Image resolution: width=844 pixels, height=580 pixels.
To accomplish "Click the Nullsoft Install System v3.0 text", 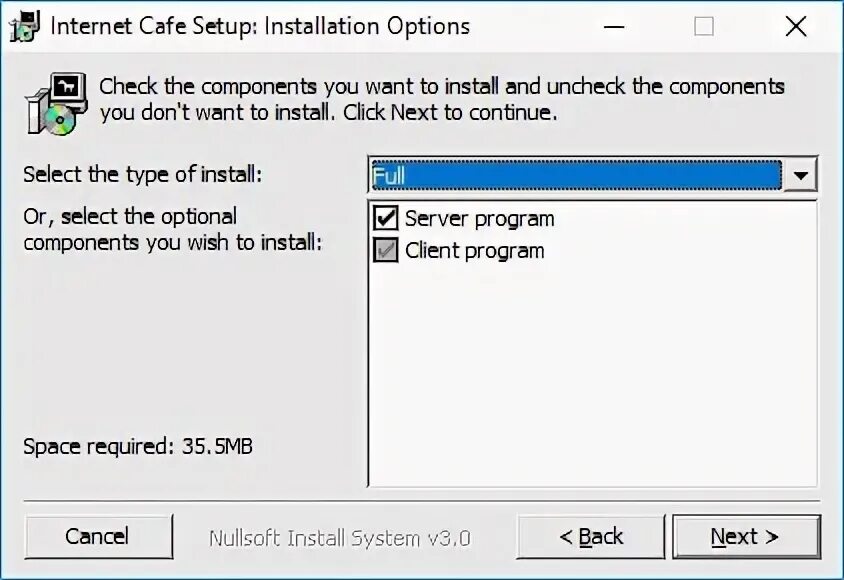I will [339, 538].
